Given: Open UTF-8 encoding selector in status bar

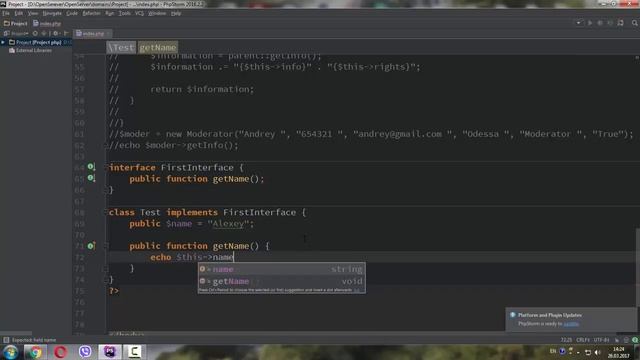Looking at the screenshot, I should coord(601,340).
